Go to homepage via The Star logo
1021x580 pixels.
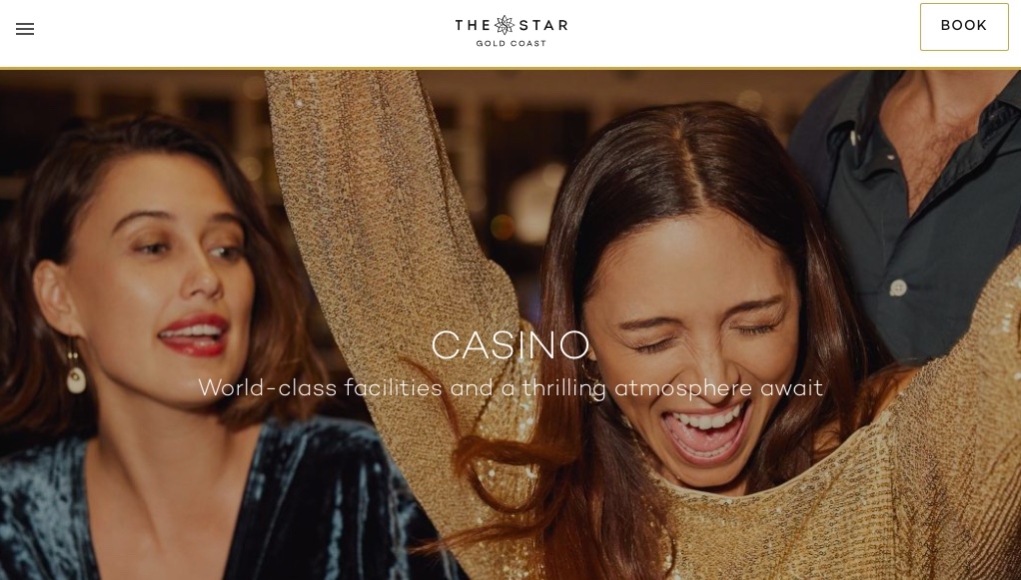511,31
